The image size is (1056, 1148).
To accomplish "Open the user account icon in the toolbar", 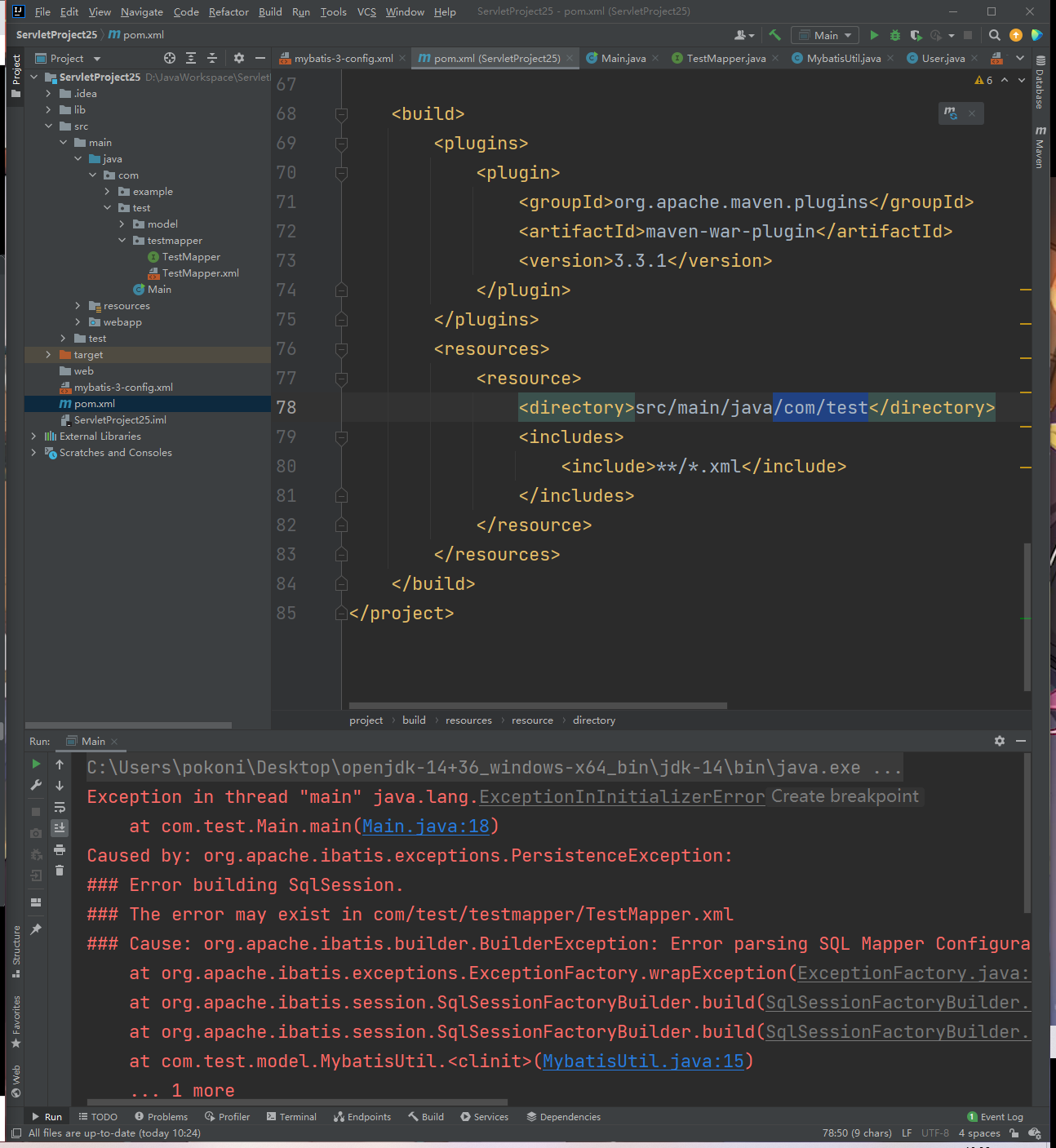I will pyautogui.click(x=743, y=35).
